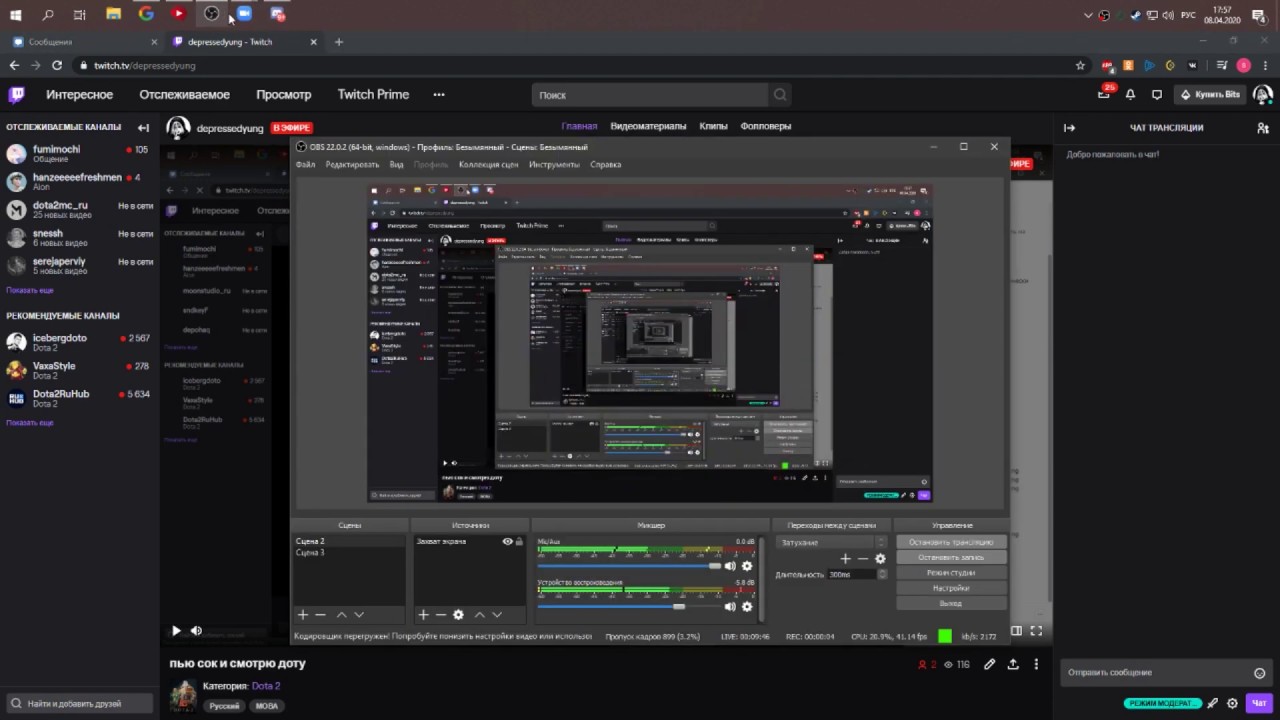Toggle fullscreen on Twitch player
Screen dimensions: 1280x720
(x=1036, y=631)
